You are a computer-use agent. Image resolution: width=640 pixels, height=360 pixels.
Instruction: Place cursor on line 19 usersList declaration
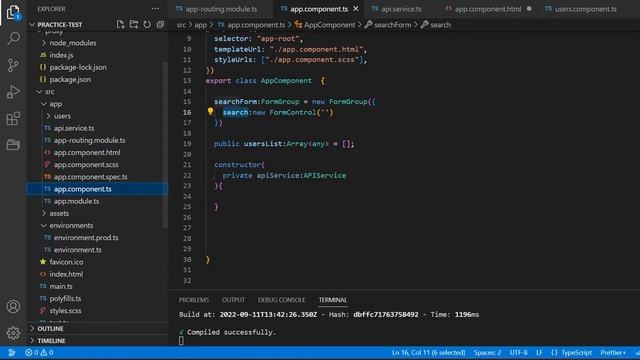(x=284, y=144)
